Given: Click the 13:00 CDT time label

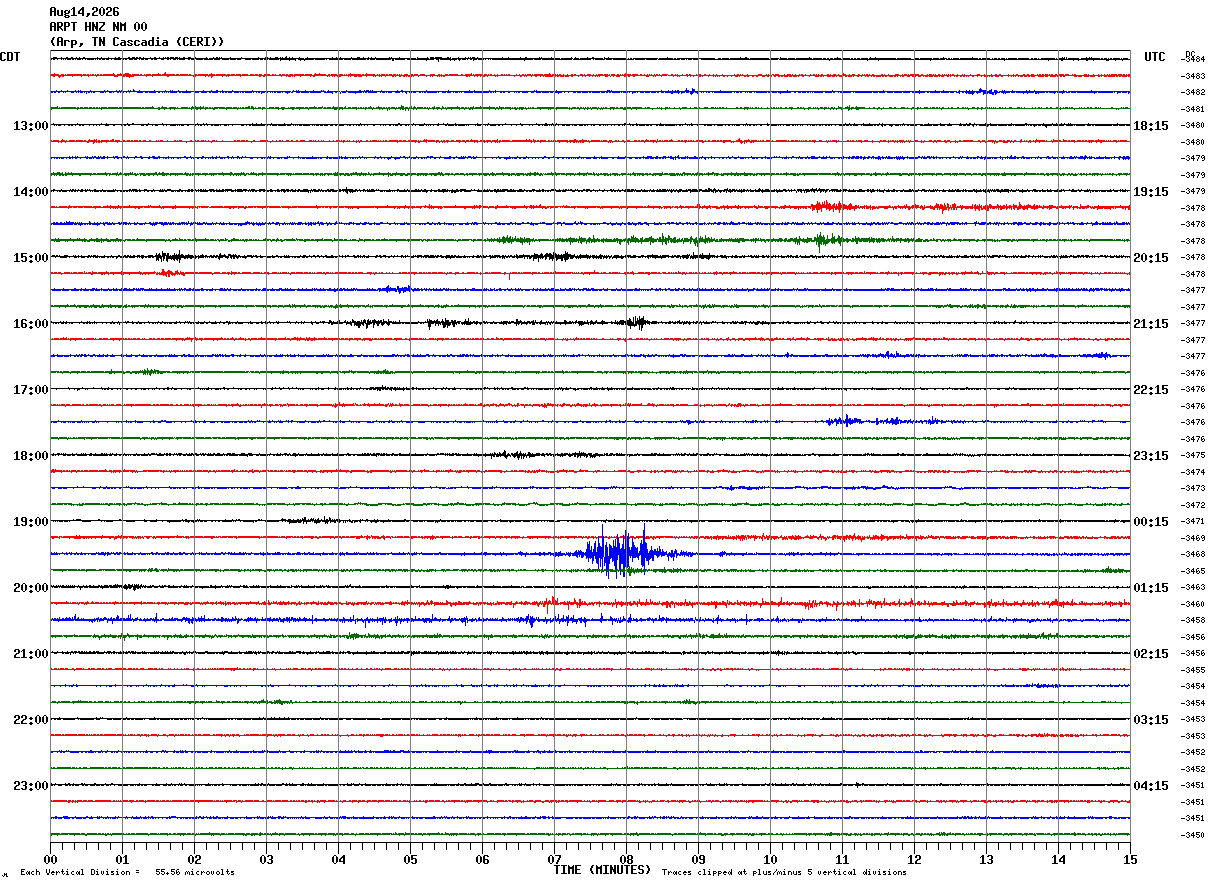Looking at the screenshot, I should [30, 126].
